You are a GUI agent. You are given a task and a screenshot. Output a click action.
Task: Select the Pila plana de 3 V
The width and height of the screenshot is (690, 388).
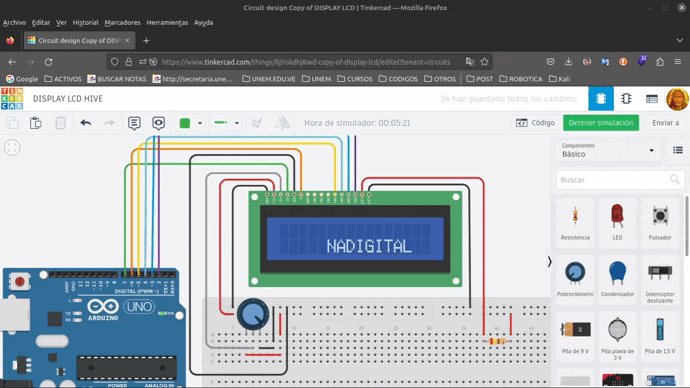point(617,338)
